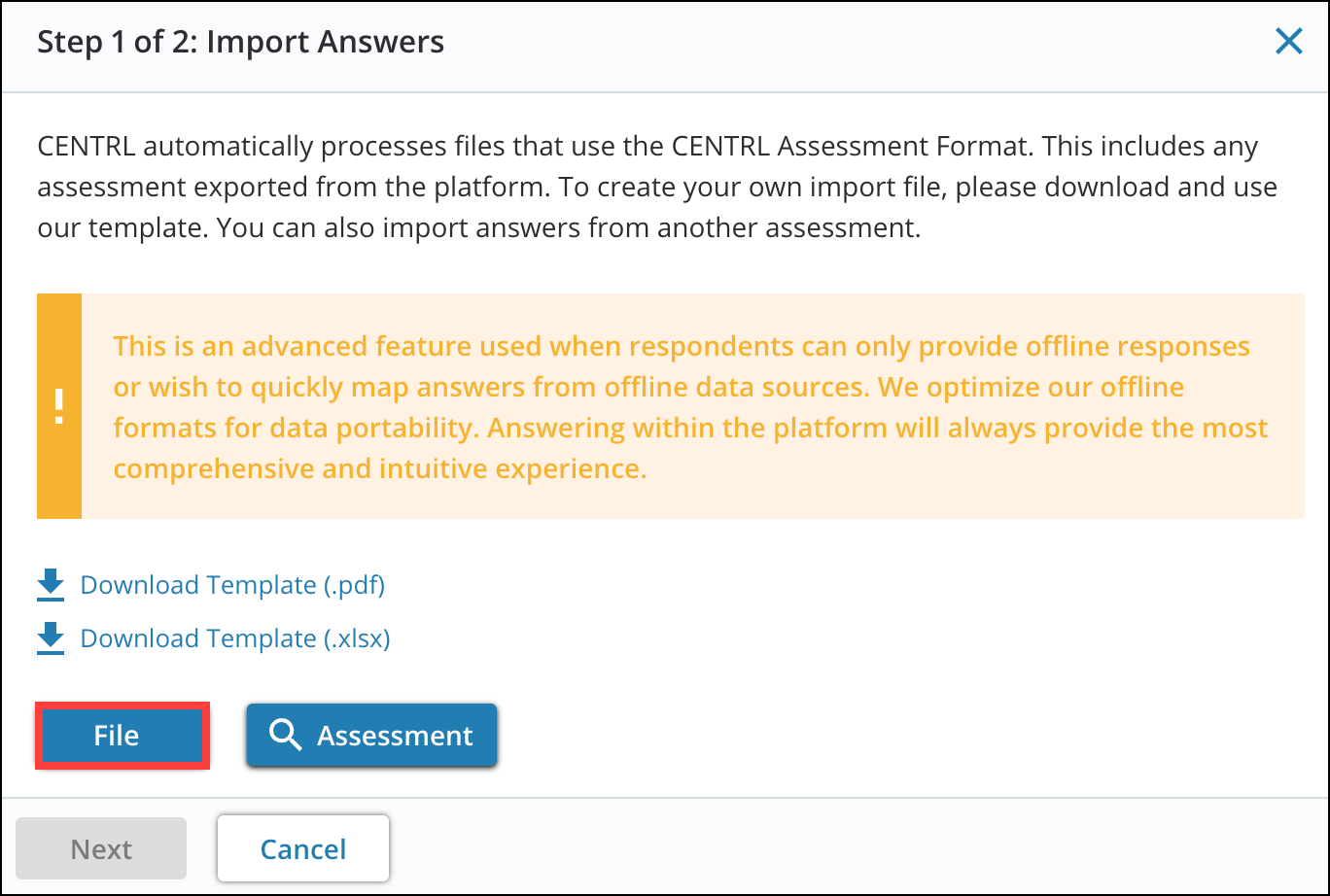Select the Assessment import button

[371, 735]
